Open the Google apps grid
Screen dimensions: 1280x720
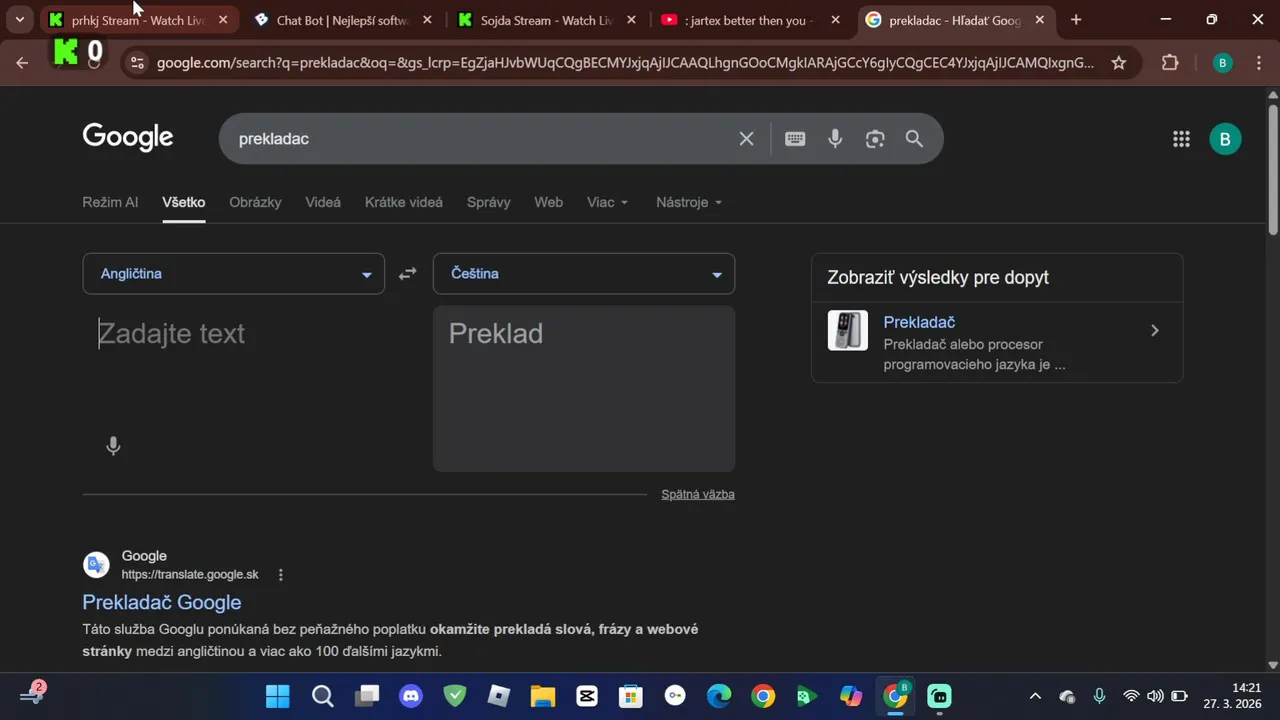tap(1181, 139)
